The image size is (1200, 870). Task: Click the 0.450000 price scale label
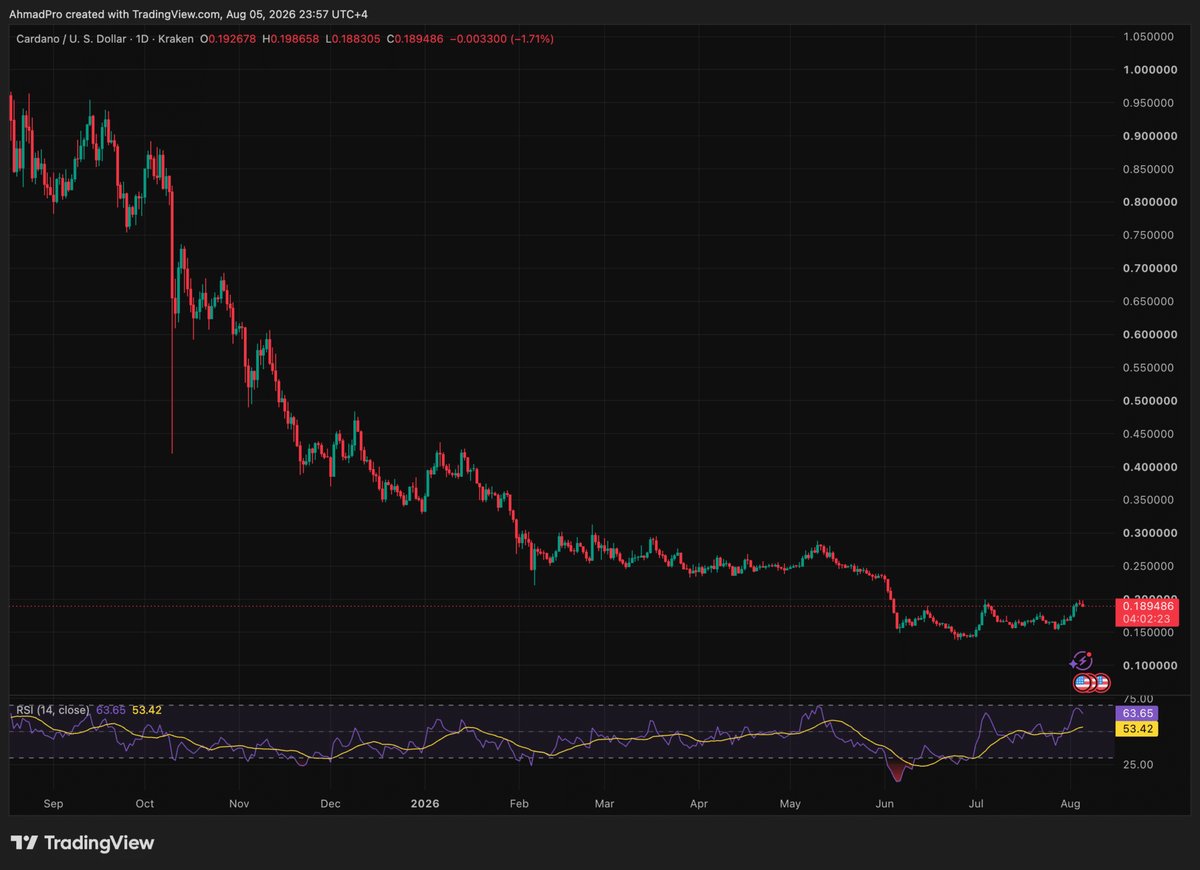(x=1149, y=434)
